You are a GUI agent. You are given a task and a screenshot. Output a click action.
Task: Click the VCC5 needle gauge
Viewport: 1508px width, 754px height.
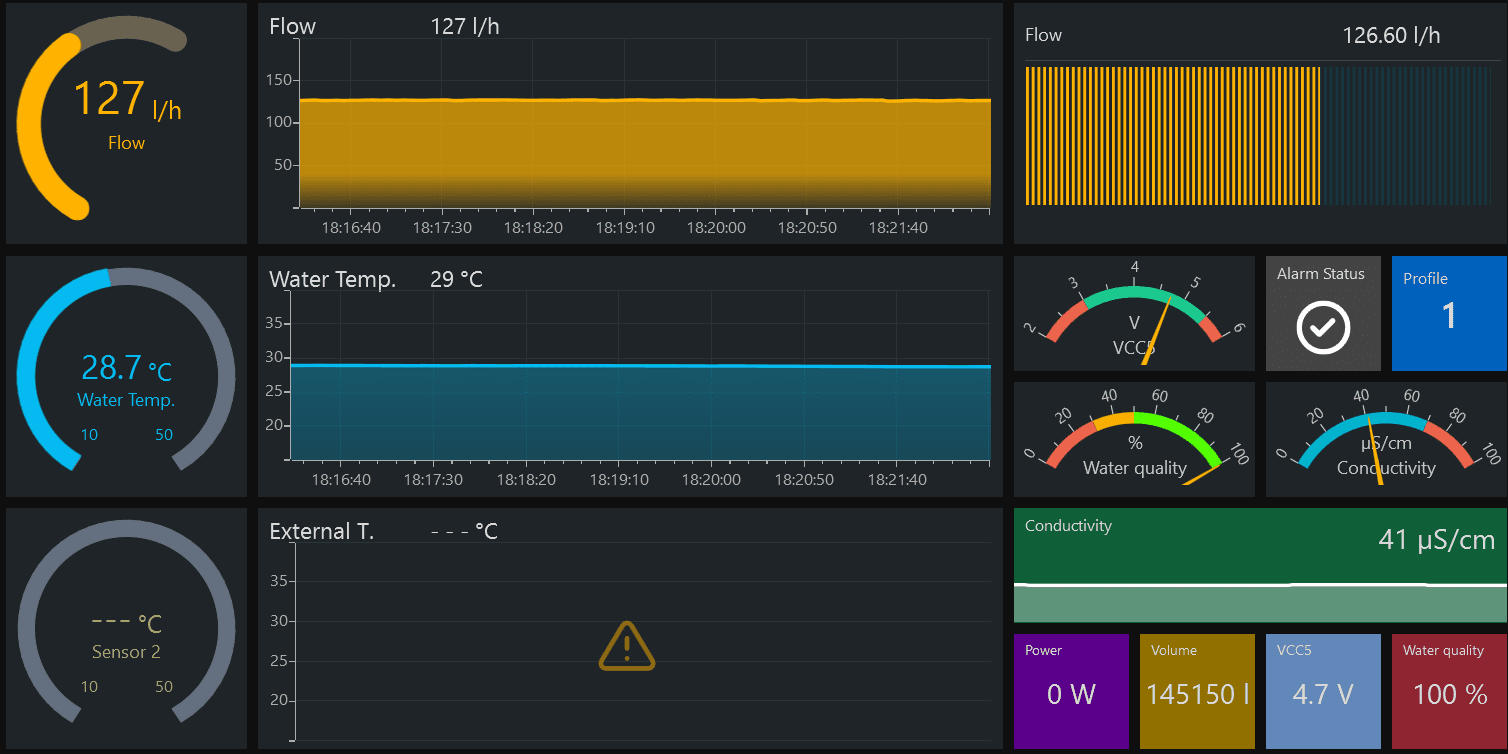[1134, 313]
